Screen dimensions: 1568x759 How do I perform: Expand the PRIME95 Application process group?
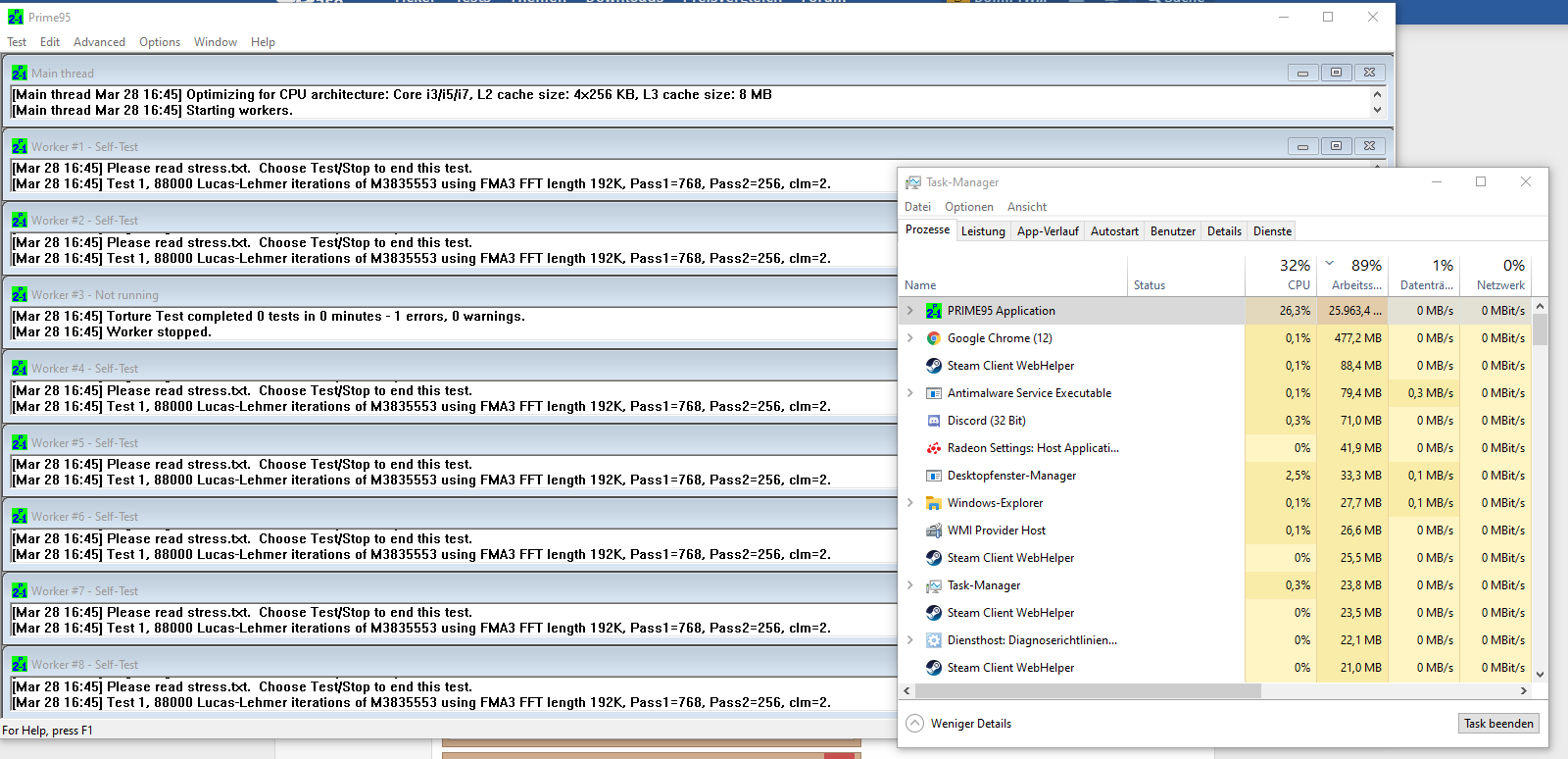[910, 311]
